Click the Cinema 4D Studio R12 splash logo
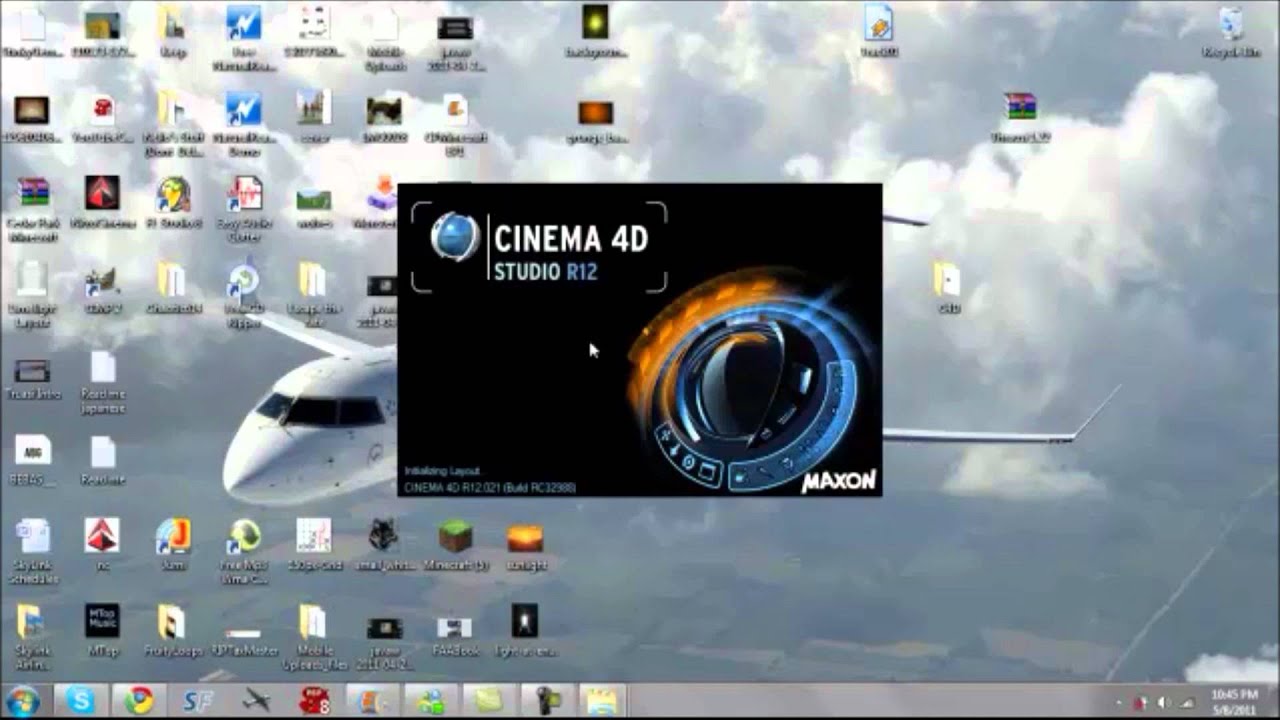 539,248
